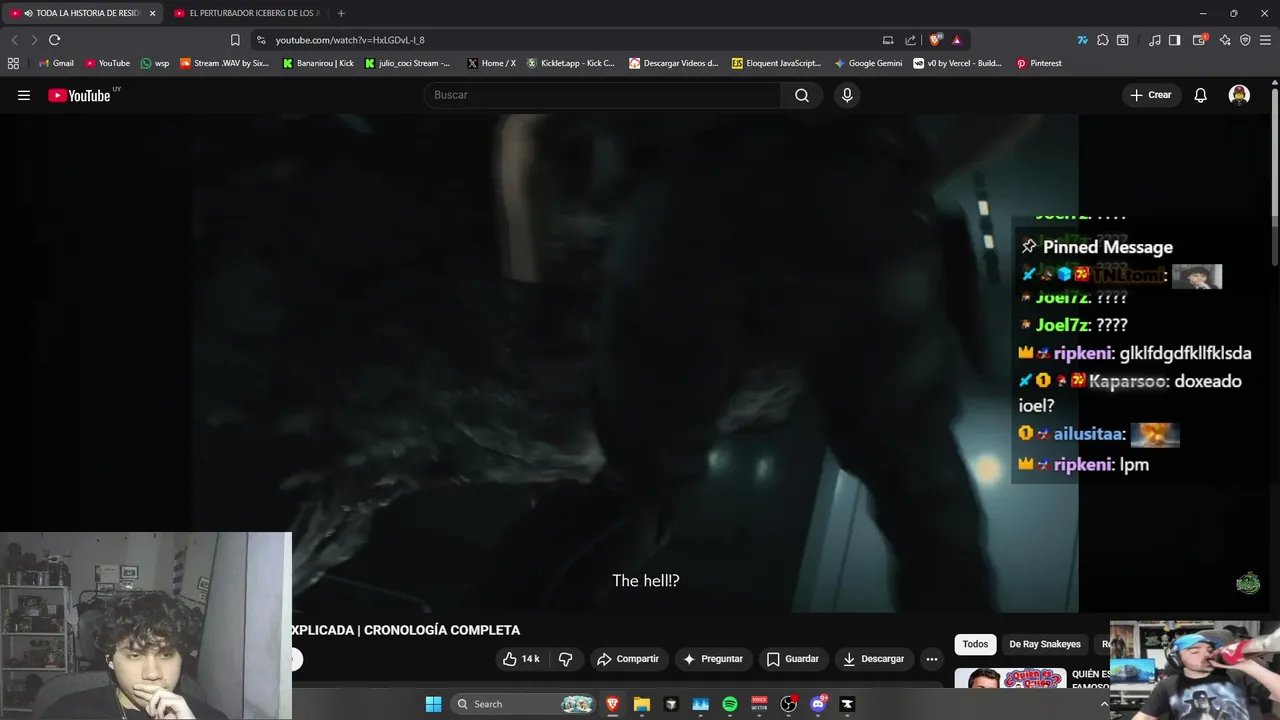Click the Windows Start button
Image resolution: width=1280 pixels, height=720 pixels.
point(433,704)
